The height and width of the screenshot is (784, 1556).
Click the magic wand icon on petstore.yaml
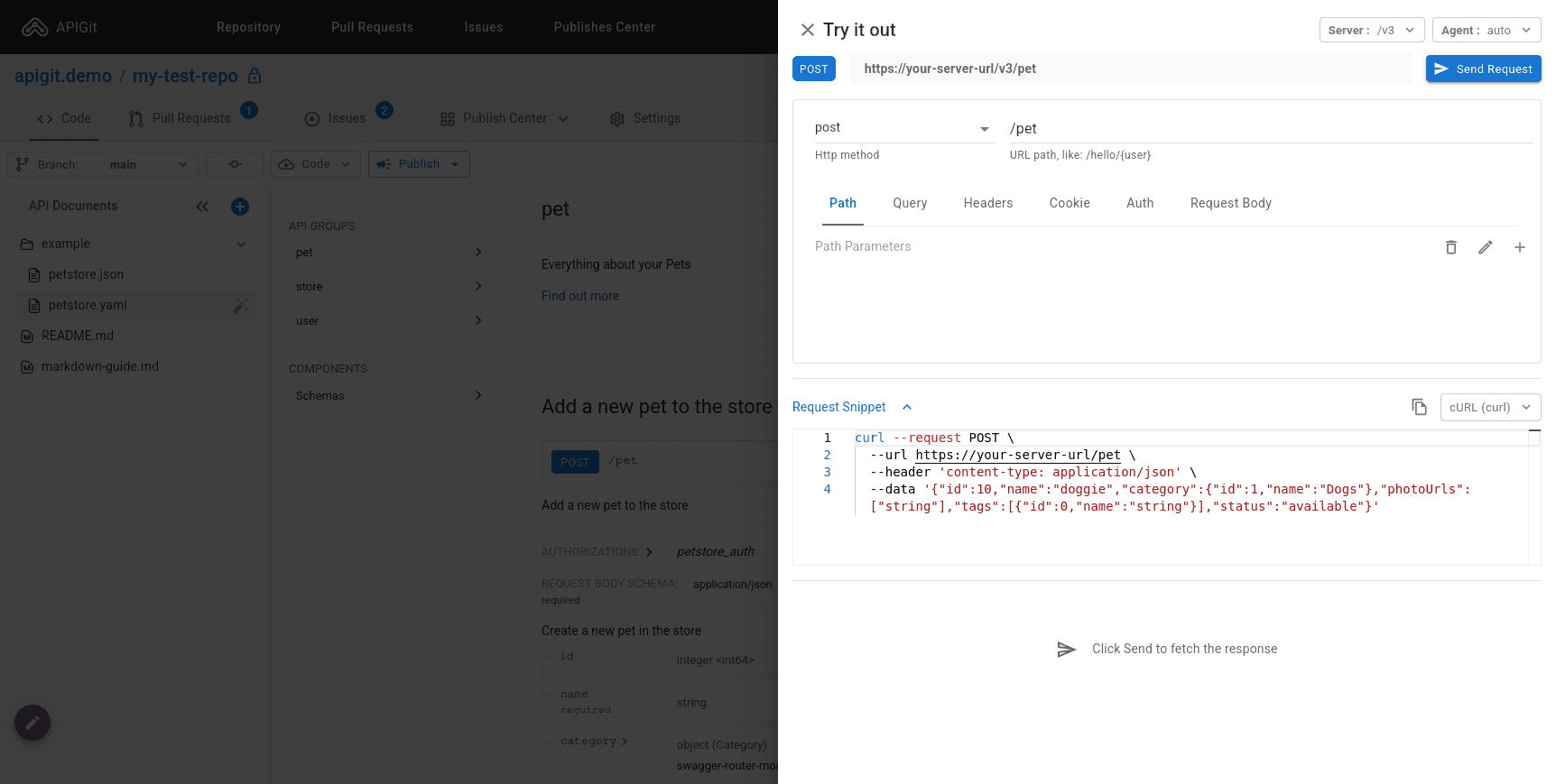(x=241, y=306)
